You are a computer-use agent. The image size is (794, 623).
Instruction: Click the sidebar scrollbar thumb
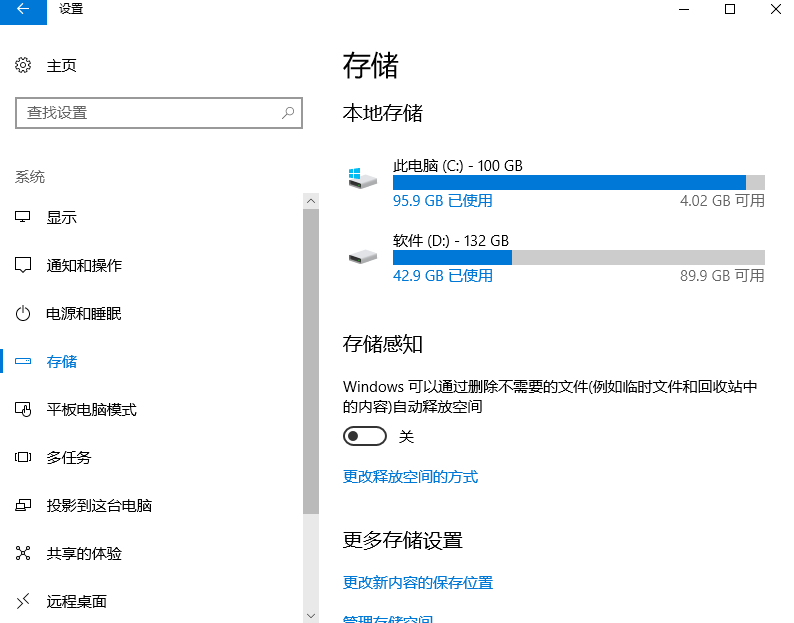(x=311, y=362)
